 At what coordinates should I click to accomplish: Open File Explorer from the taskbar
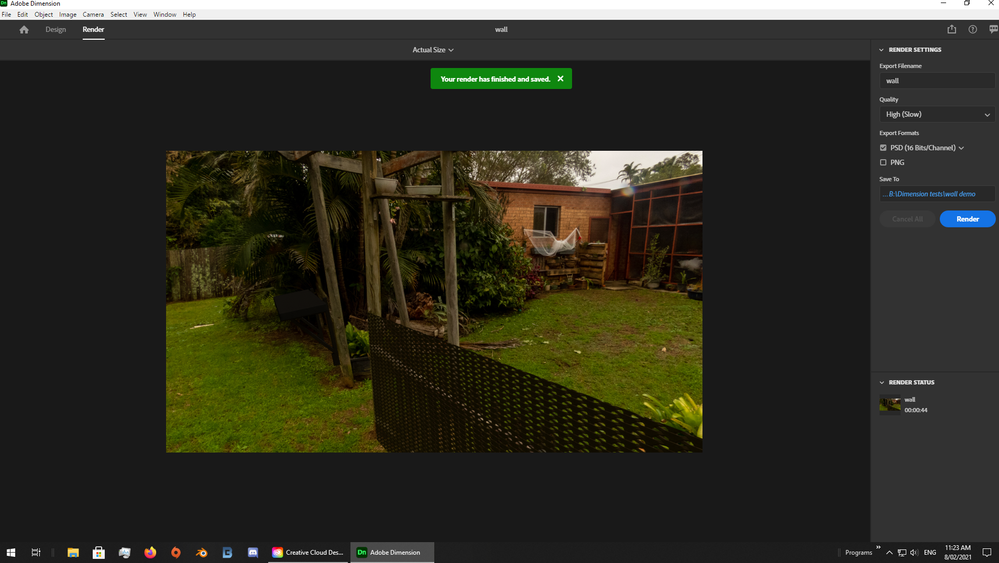[x=73, y=552]
